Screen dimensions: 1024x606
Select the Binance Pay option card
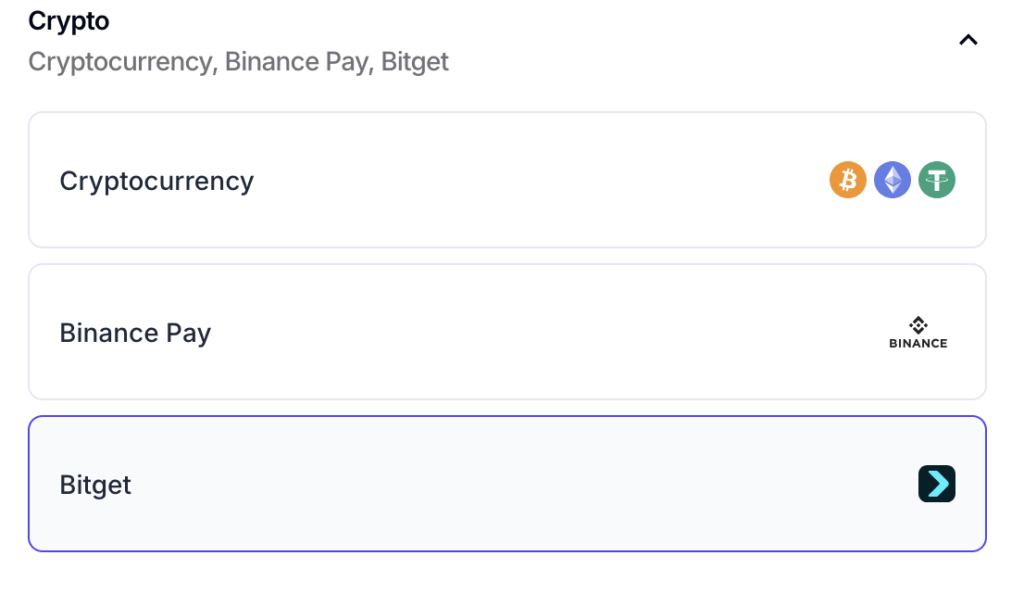[x=507, y=332]
